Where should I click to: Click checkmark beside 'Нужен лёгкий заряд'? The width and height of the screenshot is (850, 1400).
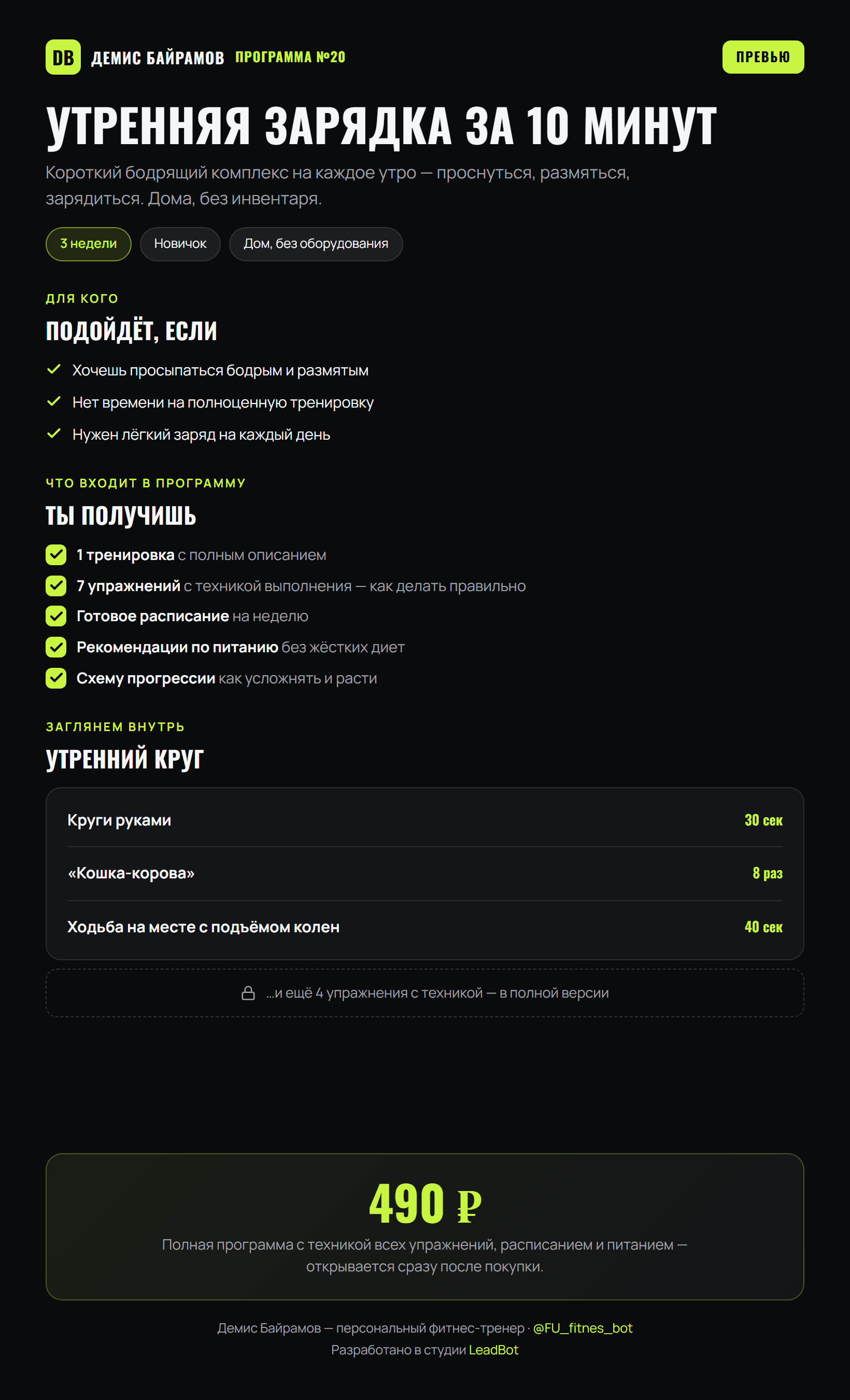coord(54,433)
